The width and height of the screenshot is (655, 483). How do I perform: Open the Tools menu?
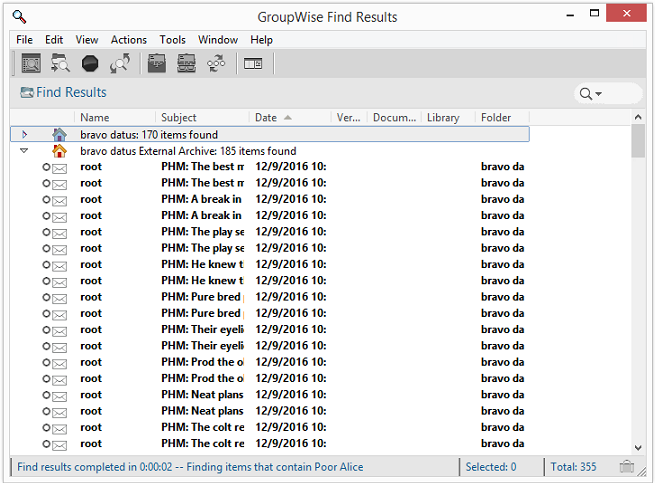(172, 40)
